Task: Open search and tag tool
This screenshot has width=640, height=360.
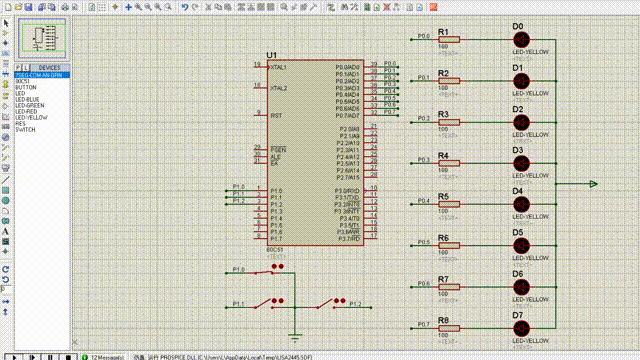Action: pyautogui.click(x=345, y=7)
